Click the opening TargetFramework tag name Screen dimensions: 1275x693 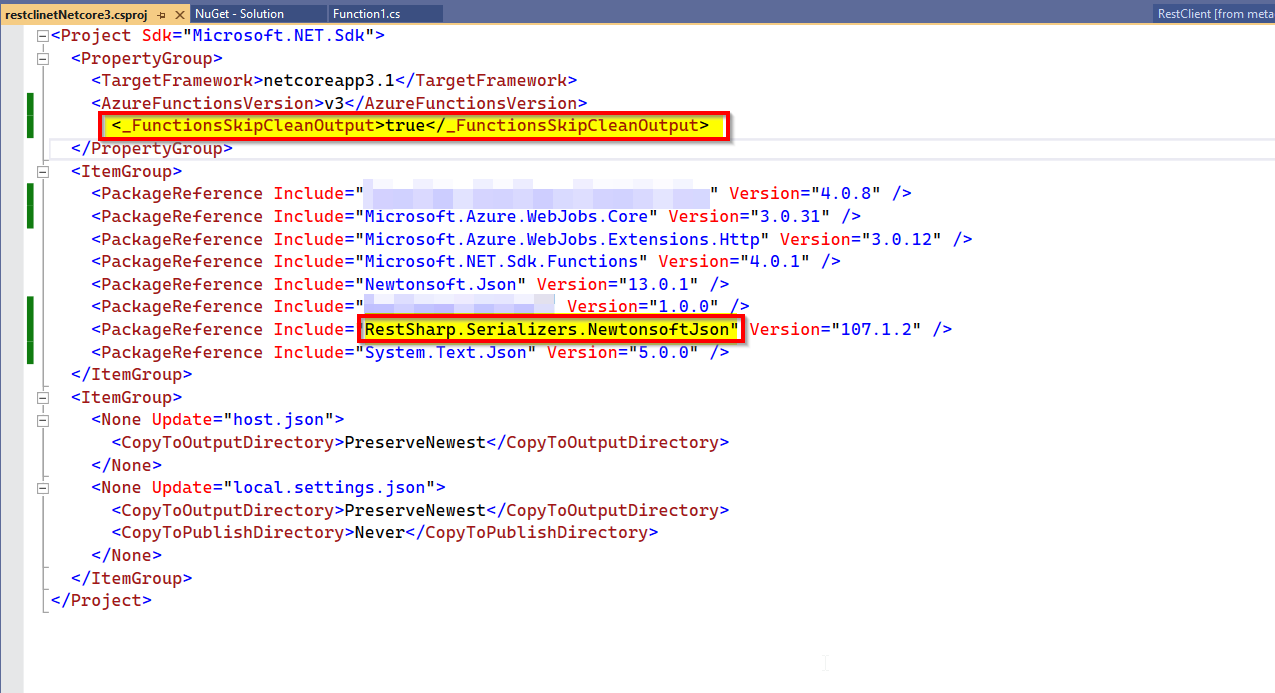[177, 80]
